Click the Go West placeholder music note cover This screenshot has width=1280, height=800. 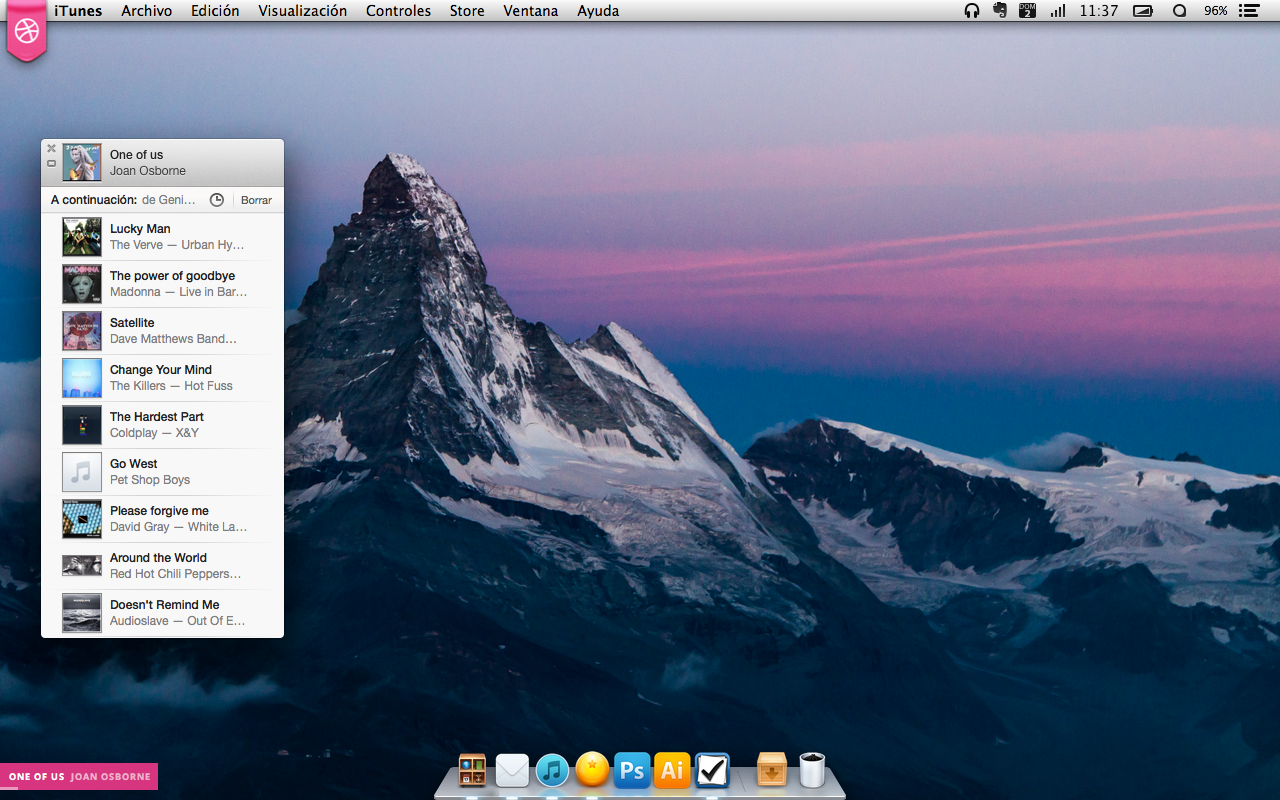(x=82, y=472)
